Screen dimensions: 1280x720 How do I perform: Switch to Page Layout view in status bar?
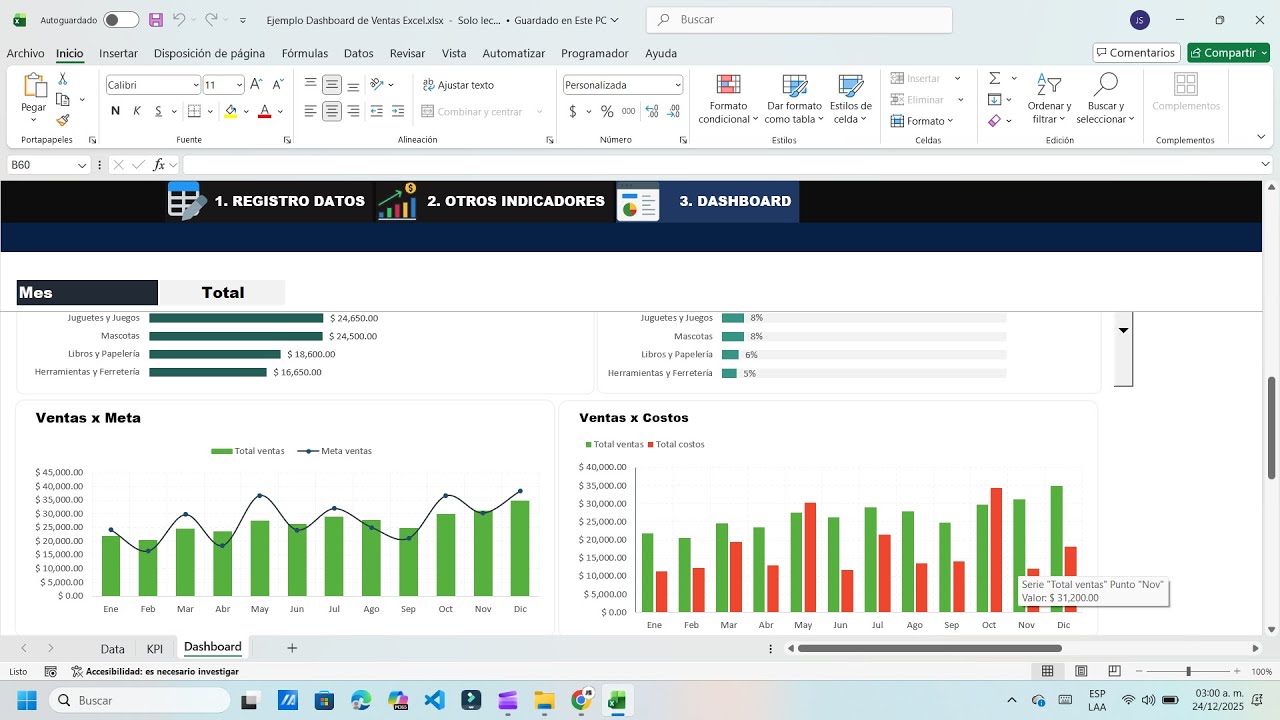coord(1081,671)
